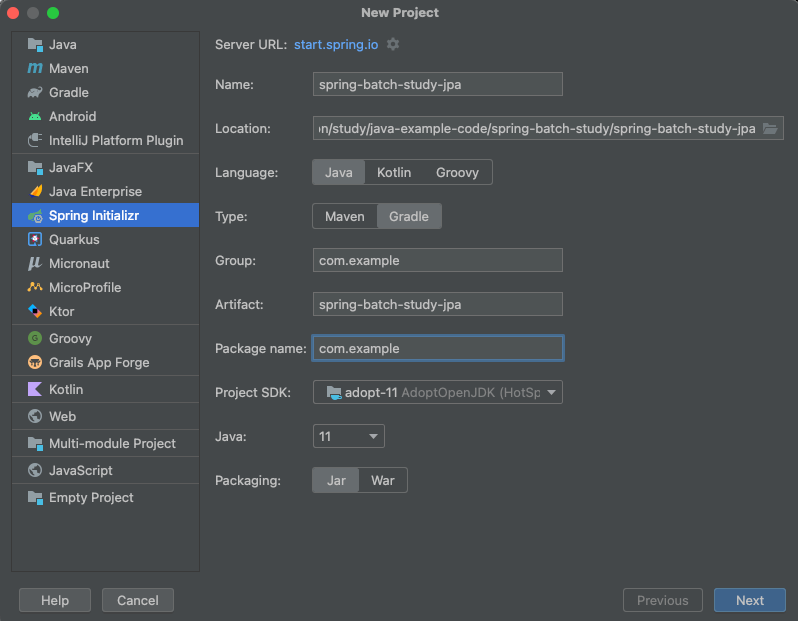Select IntelliJ Platform Plugin in sidebar
798x621 pixels.
click(105, 140)
